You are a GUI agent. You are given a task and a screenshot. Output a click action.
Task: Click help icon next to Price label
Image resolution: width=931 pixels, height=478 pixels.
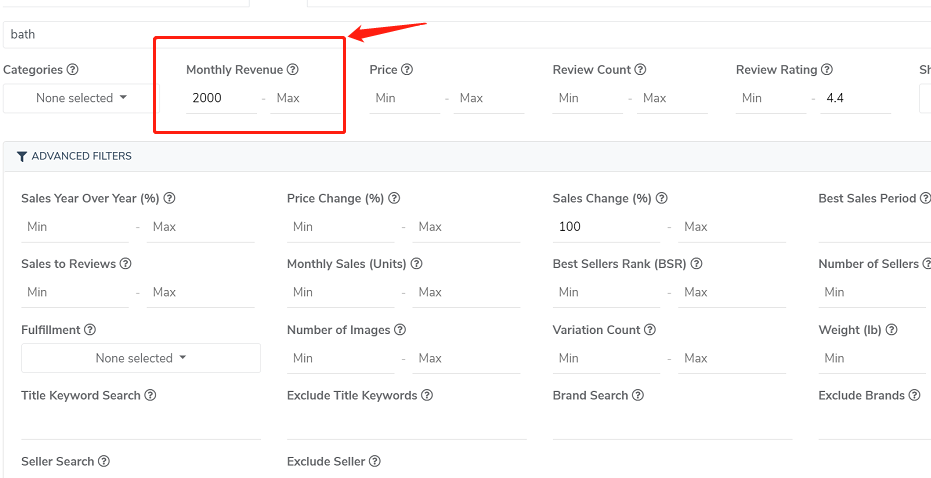pyautogui.click(x=407, y=69)
